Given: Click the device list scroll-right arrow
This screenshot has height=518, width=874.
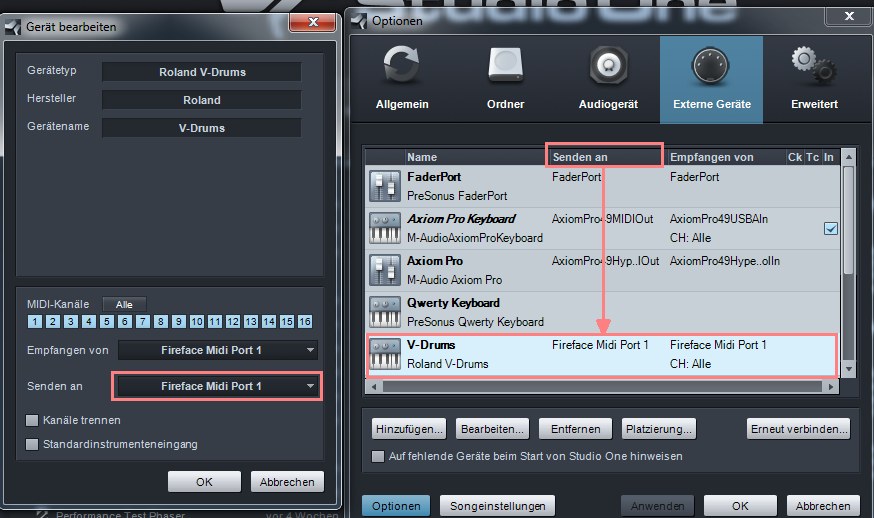Looking at the screenshot, I should (831, 386).
